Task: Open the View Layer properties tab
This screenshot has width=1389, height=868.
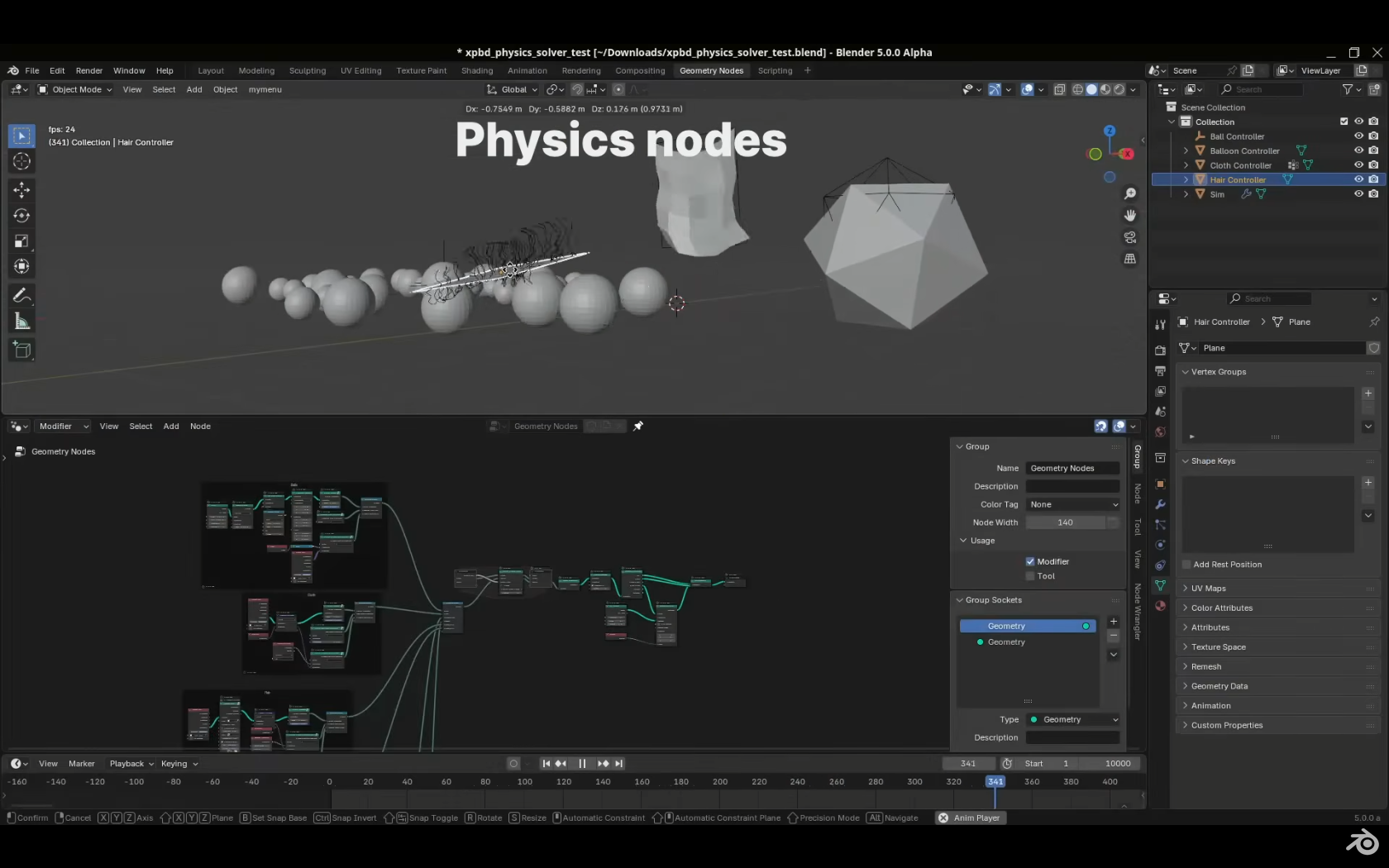Action: click(1160, 391)
